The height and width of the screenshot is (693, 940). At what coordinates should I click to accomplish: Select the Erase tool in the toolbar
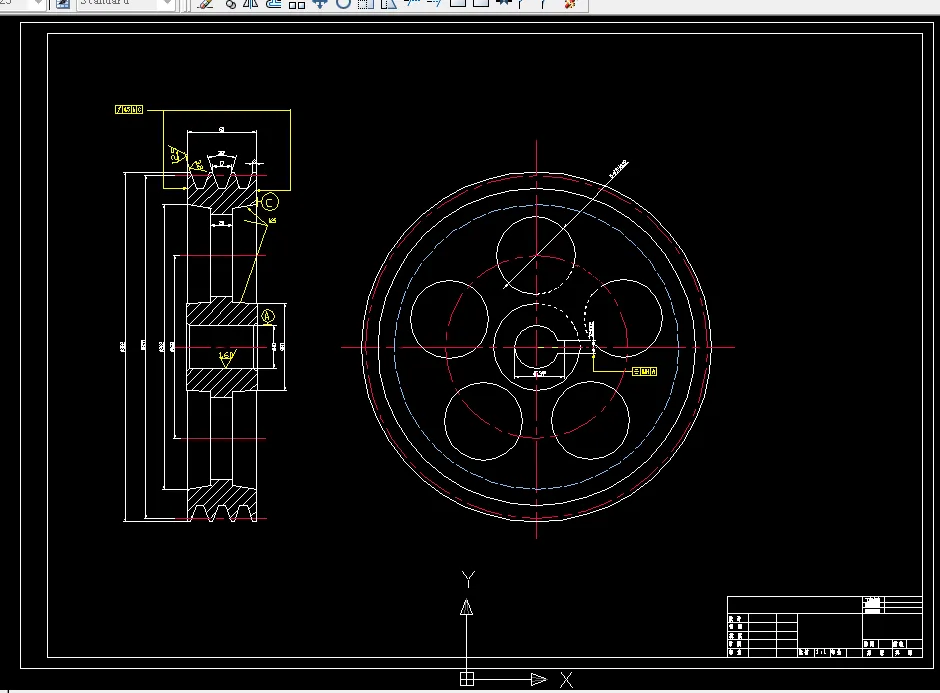pos(206,4)
